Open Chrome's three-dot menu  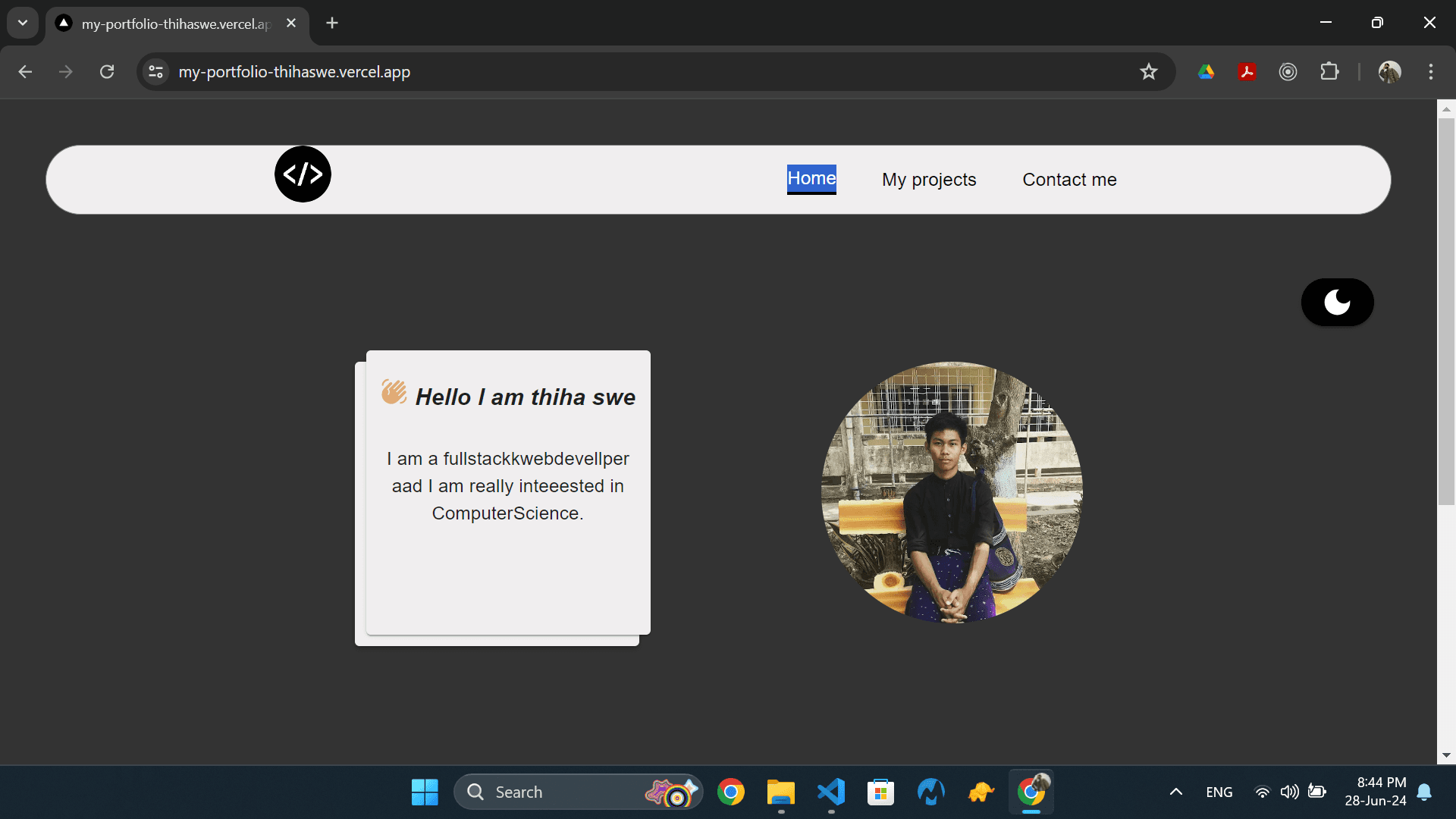pyautogui.click(x=1430, y=71)
